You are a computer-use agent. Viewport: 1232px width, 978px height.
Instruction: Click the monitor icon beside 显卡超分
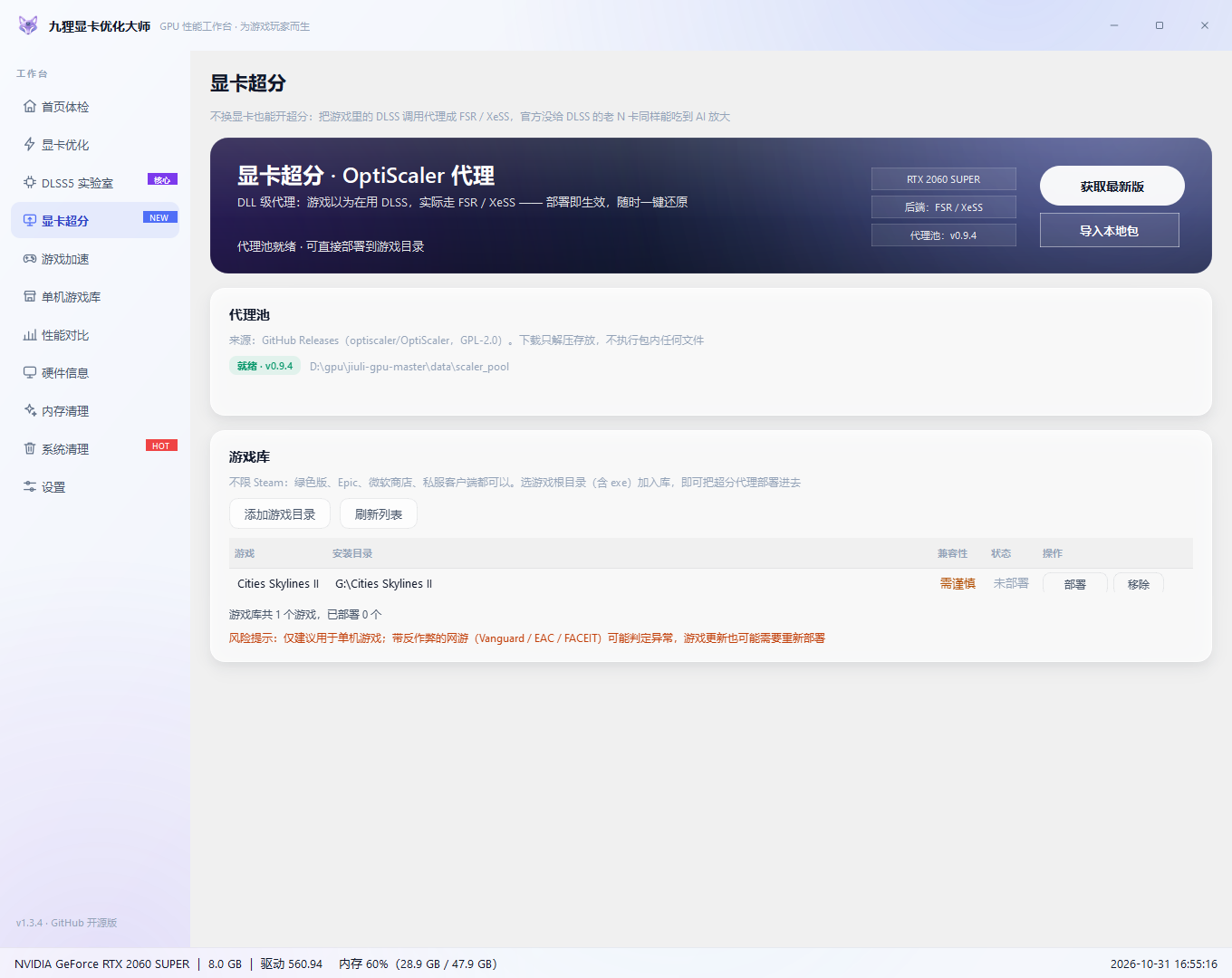30,221
